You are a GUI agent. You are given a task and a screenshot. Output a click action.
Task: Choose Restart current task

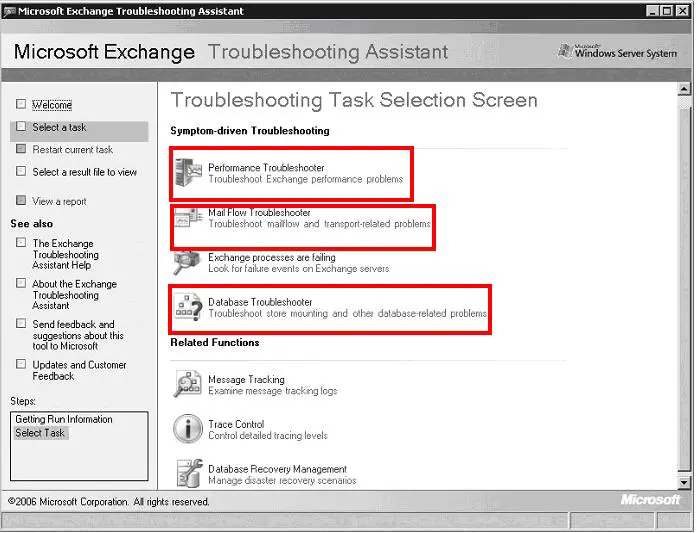(x=72, y=150)
